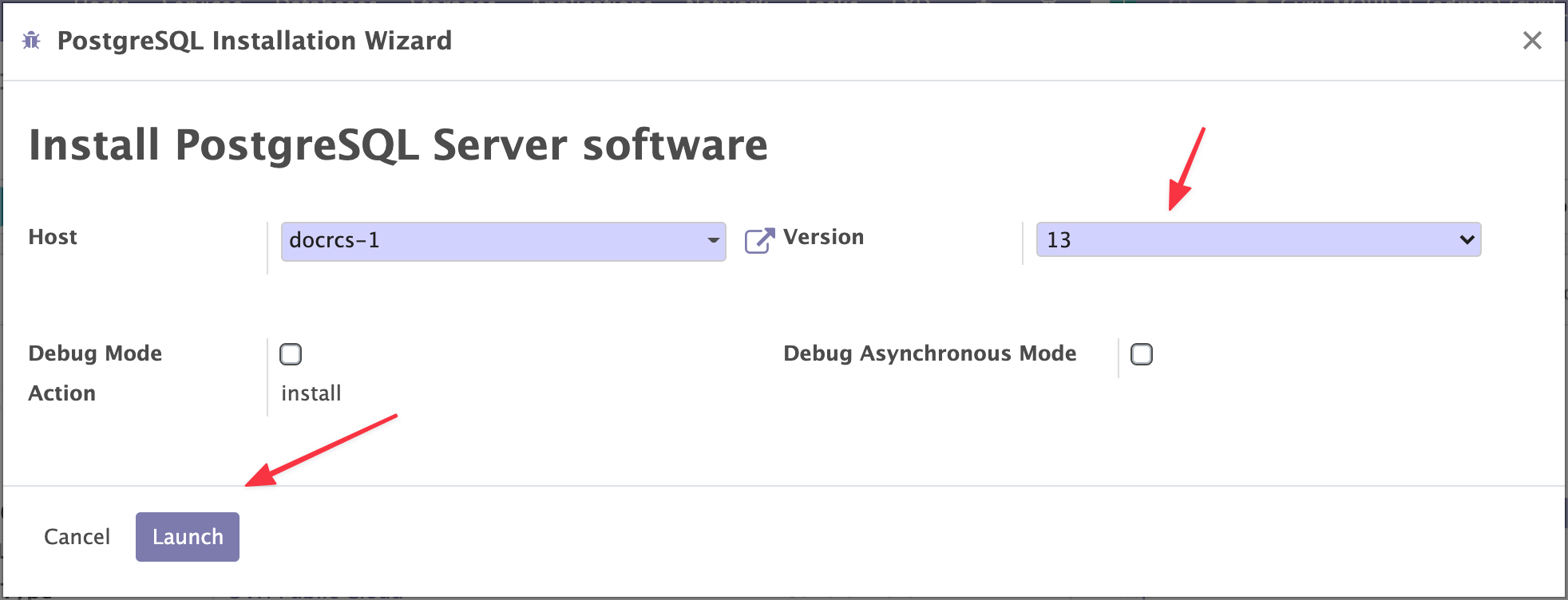Screen dimensions: 1568x600
Task: Click the Action field label
Action: click(x=62, y=393)
